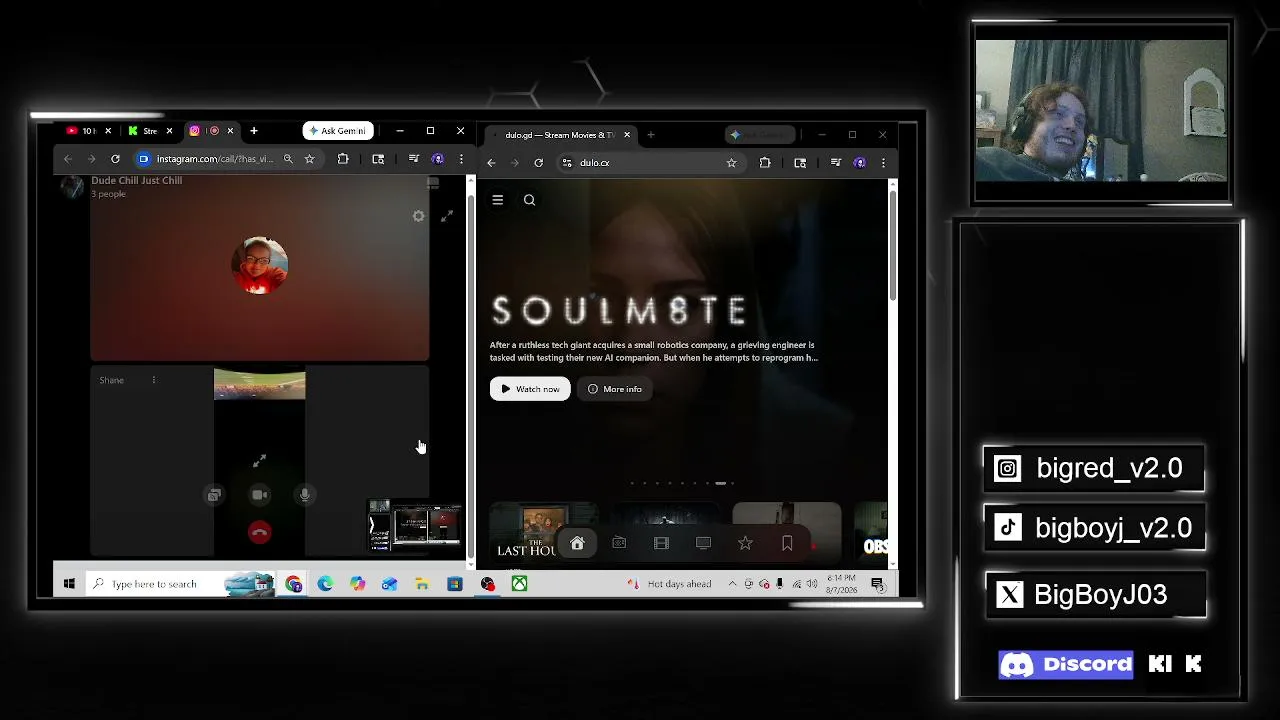The height and width of the screenshot is (720, 1280).
Task: Open call settings gear in the Instagram call
Action: coord(419,216)
